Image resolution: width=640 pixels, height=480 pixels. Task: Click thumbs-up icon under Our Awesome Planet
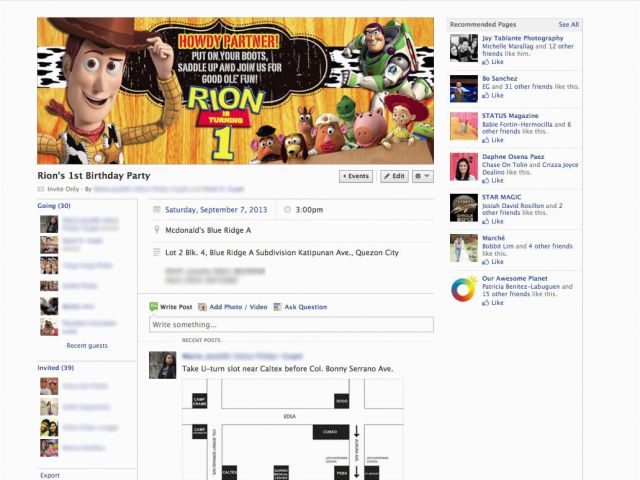click(485, 303)
